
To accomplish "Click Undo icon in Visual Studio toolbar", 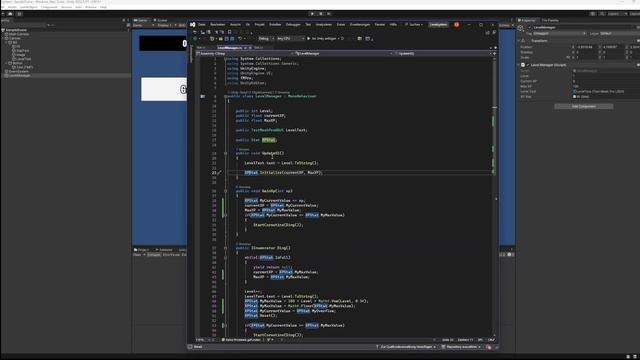I will coord(240,38).
